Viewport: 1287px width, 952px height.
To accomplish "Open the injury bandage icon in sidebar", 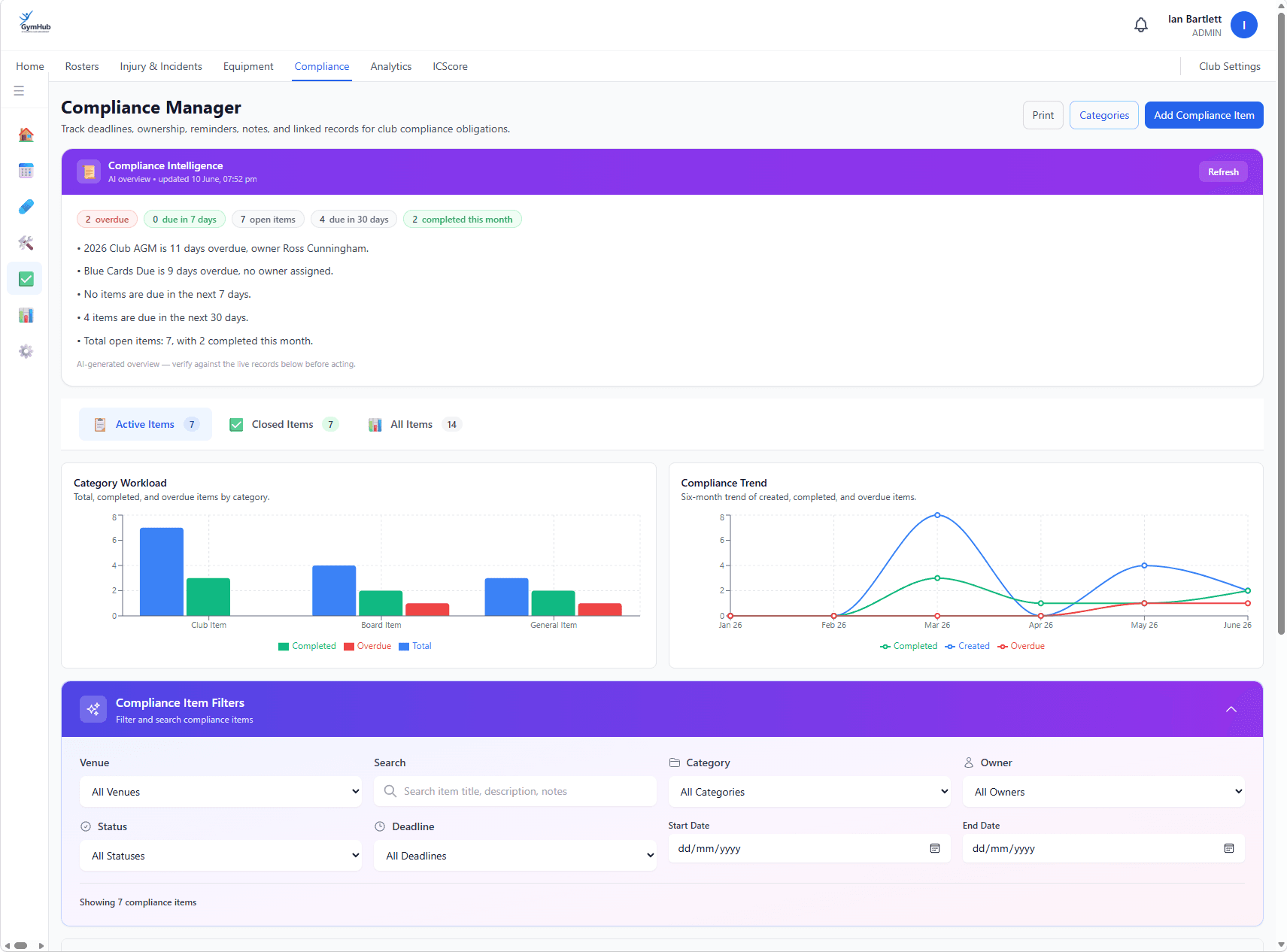I will click(26, 207).
